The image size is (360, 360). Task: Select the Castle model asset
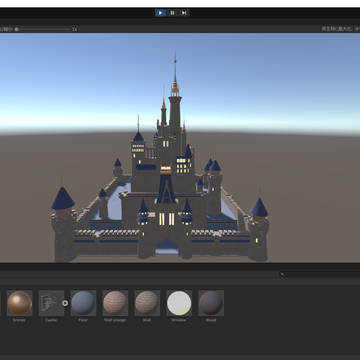tap(51, 303)
